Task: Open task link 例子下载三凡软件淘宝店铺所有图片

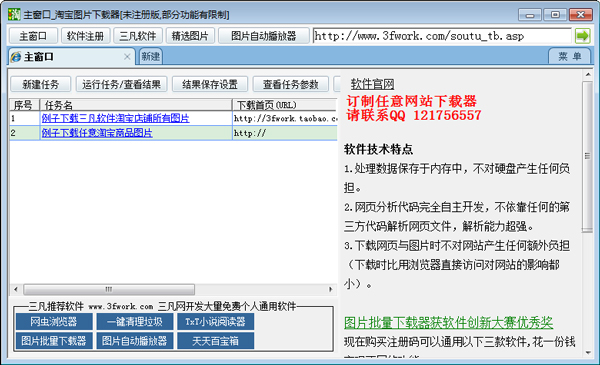Action: pos(116,118)
